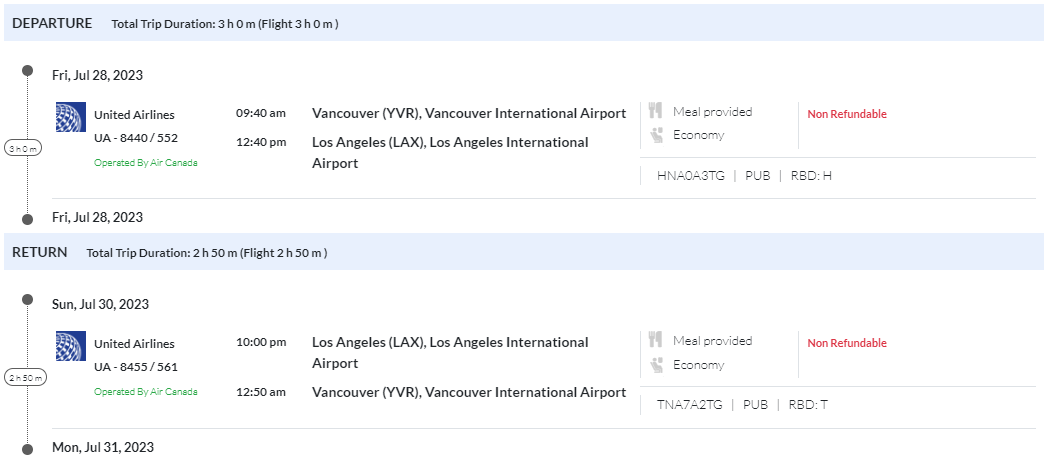Screen dimensions: 1047x466
Task: Click the 2 h 50 m duration badge
Action: point(24,377)
